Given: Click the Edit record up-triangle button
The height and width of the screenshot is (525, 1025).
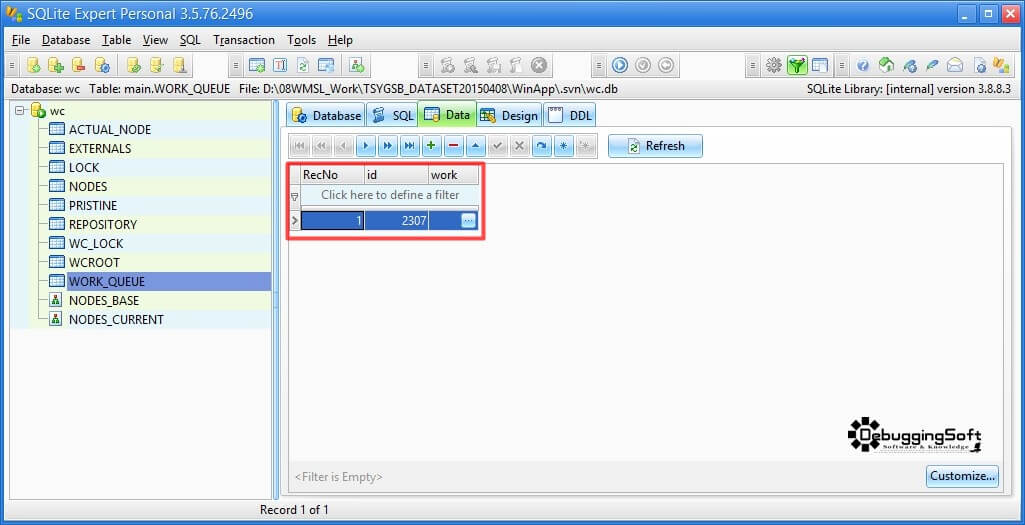Looking at the screenshot, I should click(x=475, y=146).
